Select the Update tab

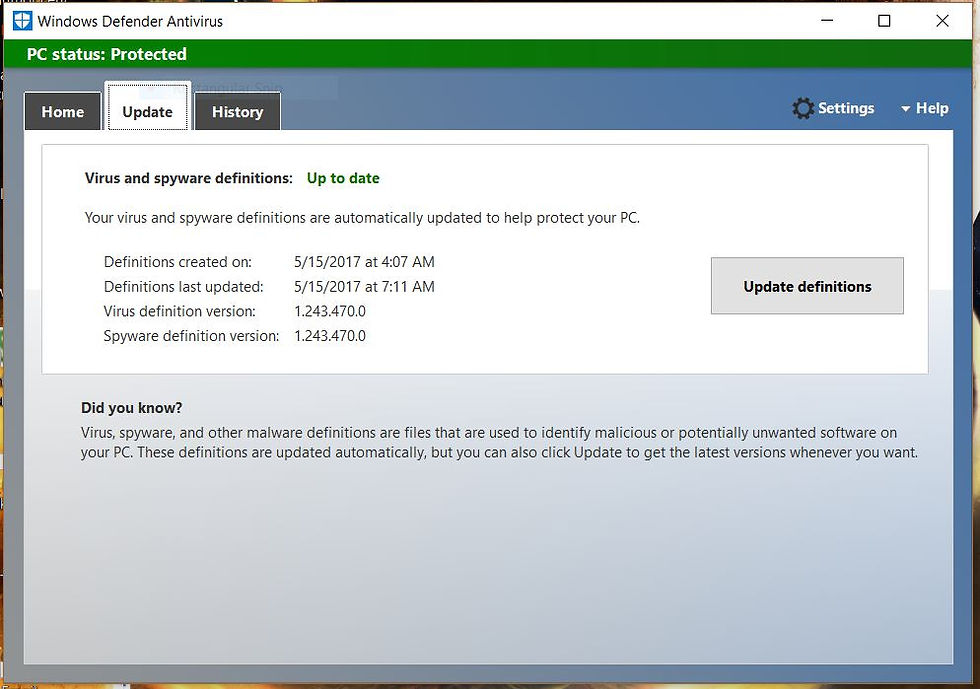pyautogui.click(x=148, y=108)
